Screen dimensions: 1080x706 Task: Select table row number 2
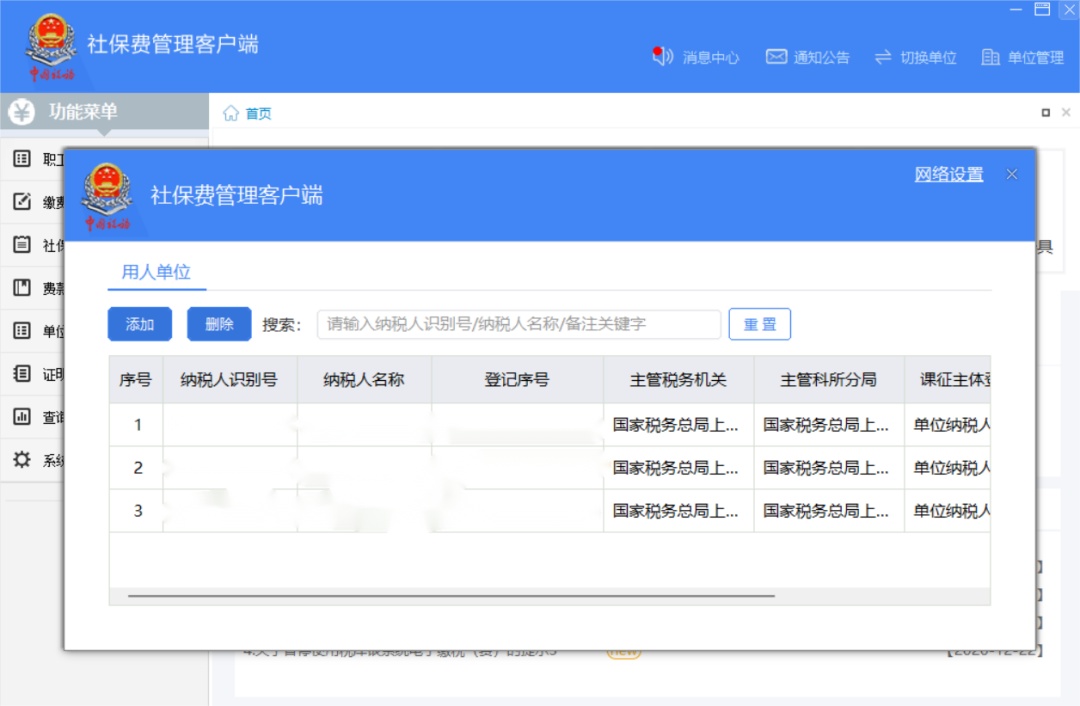(550, 468)
